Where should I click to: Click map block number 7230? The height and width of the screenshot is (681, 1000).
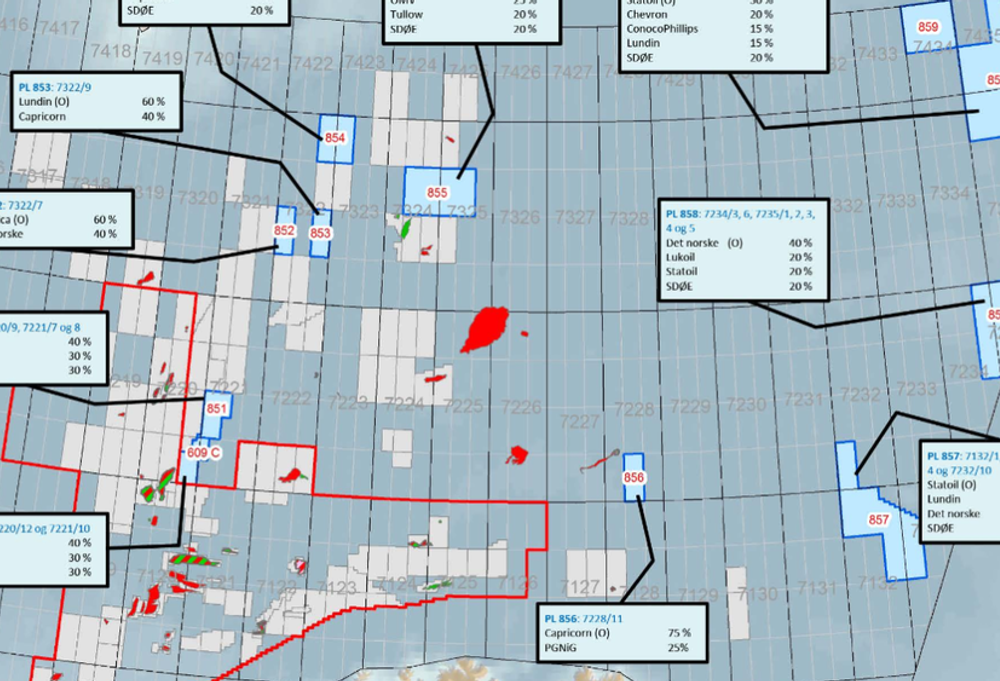pos(746,404)
